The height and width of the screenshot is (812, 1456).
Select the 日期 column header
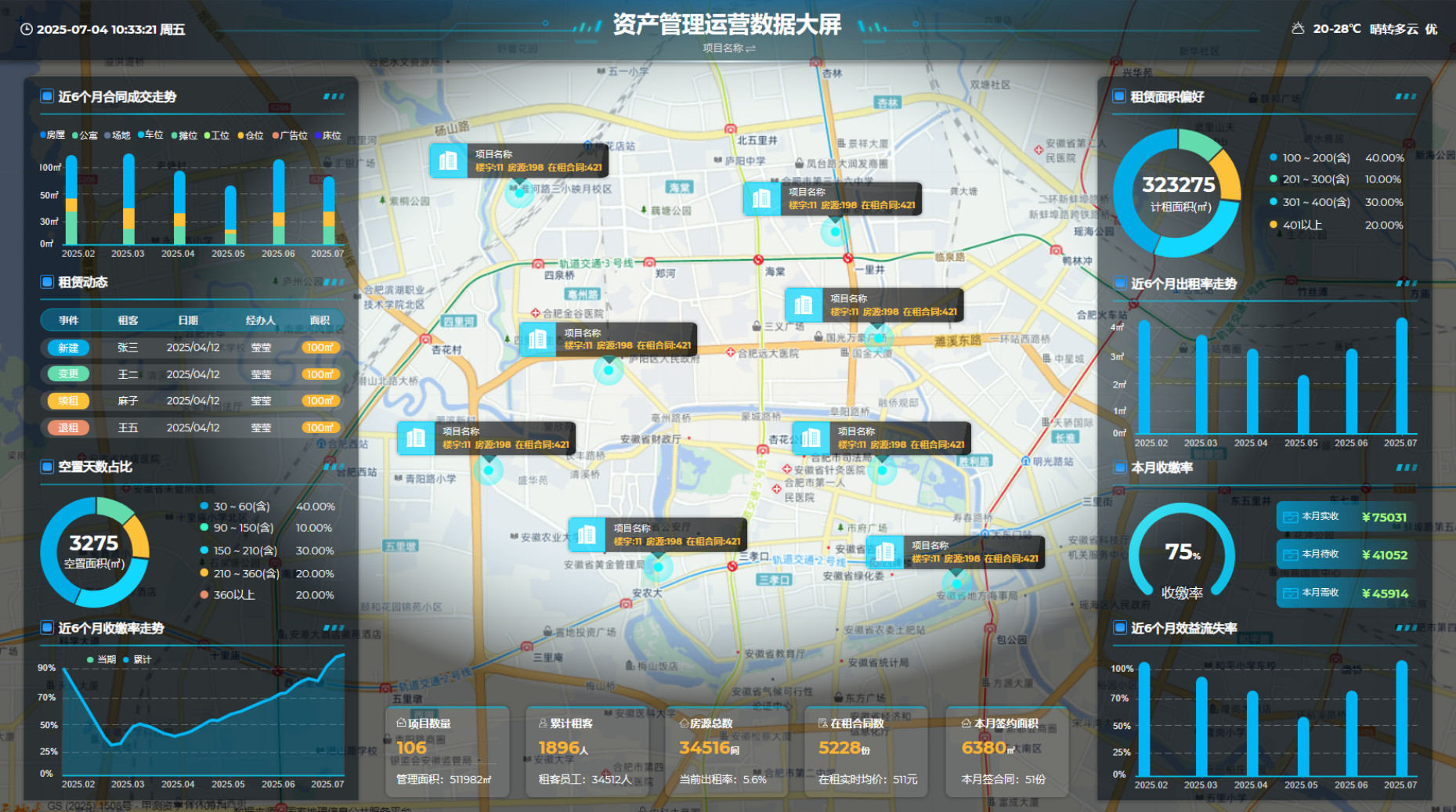(x=188, y=320)
